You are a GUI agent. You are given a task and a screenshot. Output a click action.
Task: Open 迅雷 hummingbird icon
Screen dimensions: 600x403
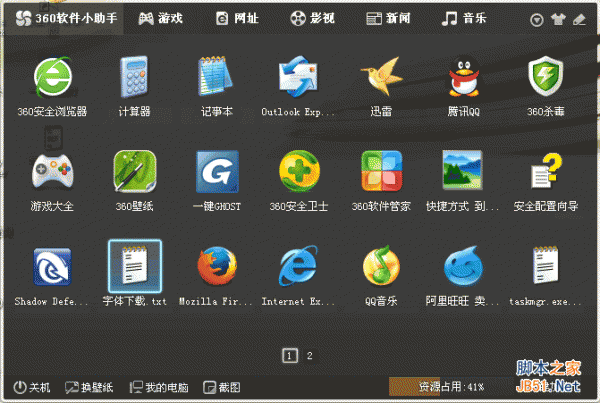coord(381,76)
